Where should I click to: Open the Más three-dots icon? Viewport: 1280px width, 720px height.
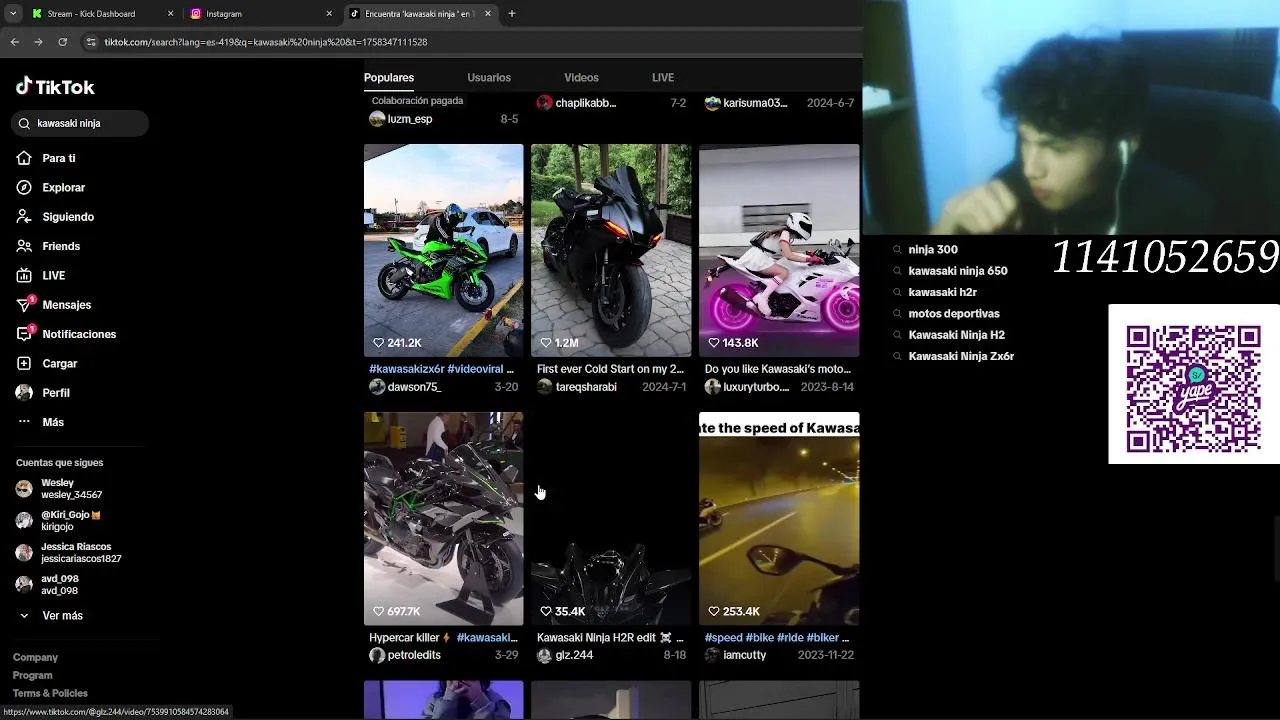pyautogui.click(x=24, y=422)
